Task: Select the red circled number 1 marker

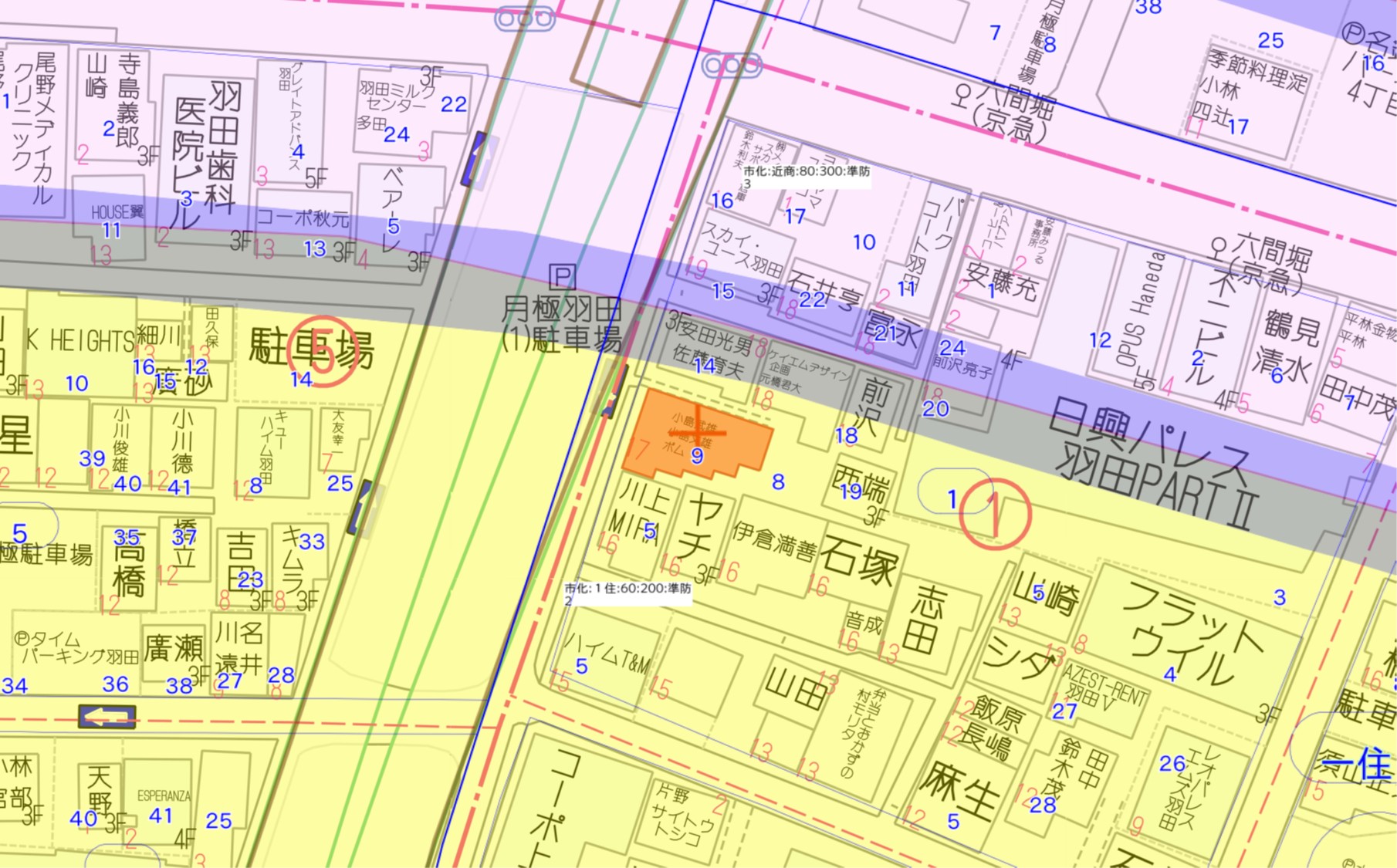Action: pos(995,514)
